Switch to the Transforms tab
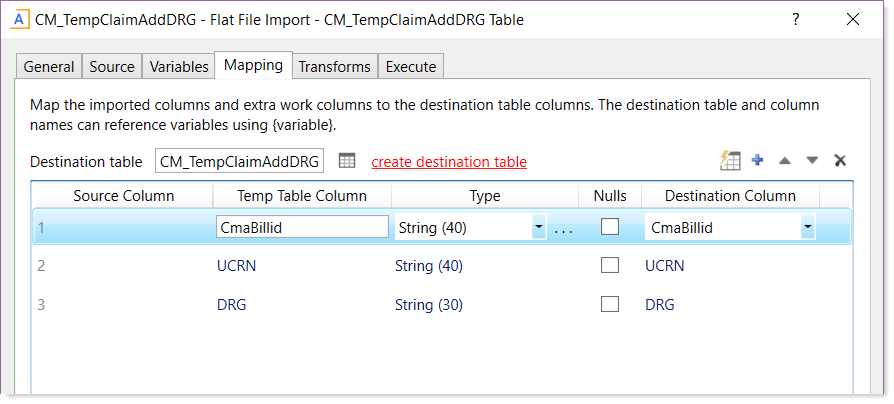Screen dimensions: 894x404 [335, 67]
